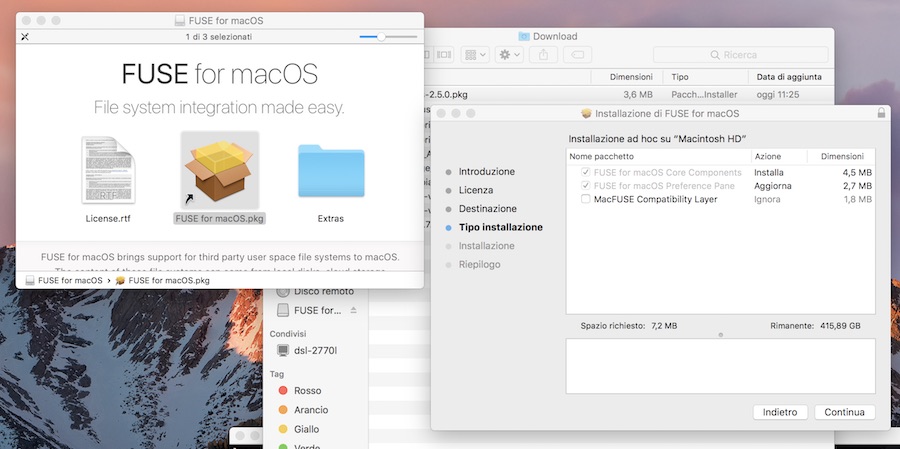Click the customize tools icon in the FUSE window
The width and height of the screenshot is (900, 449).
(x=25, y=37)
